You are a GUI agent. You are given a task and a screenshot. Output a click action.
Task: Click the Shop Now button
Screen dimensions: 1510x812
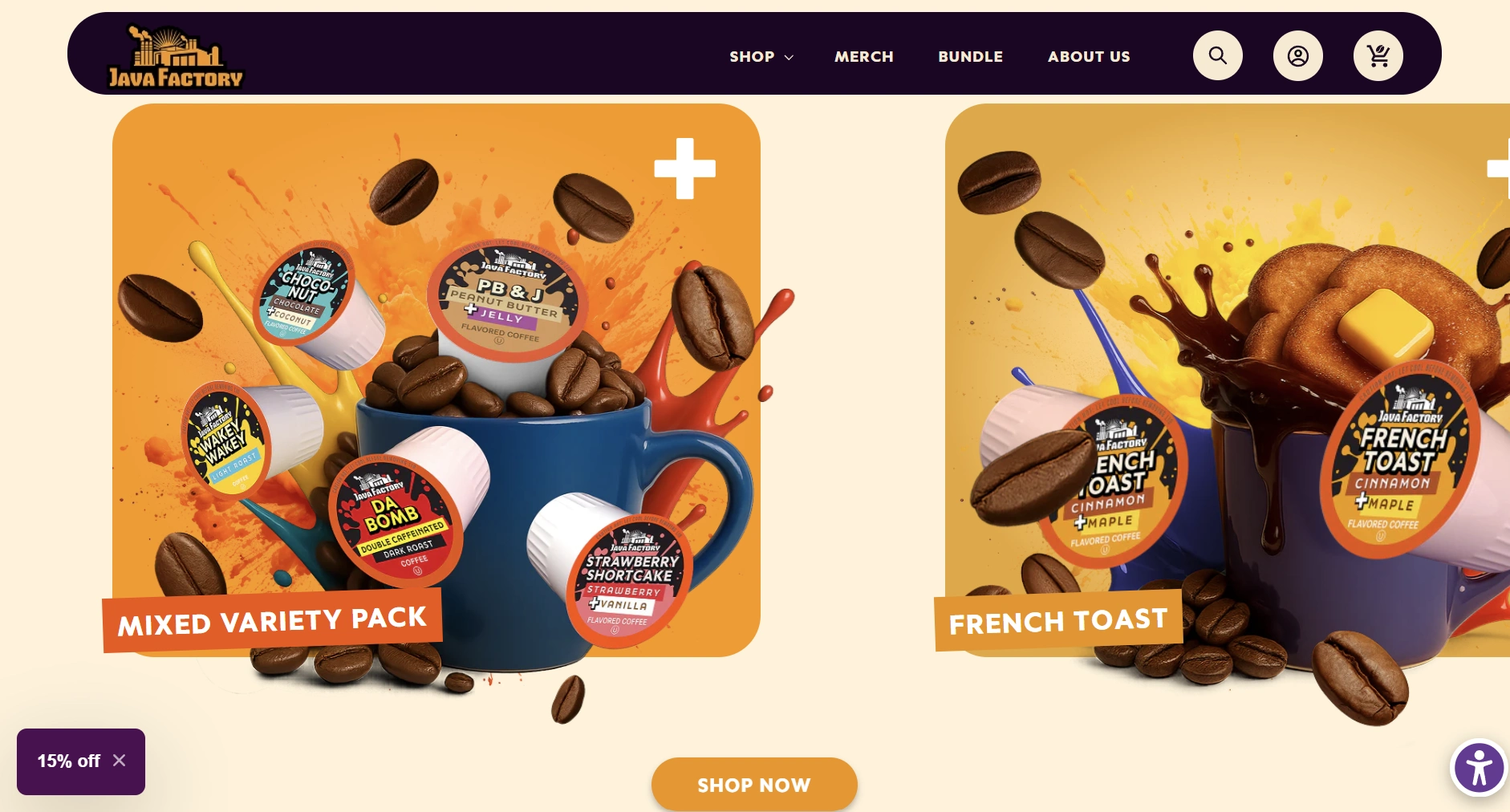[x=754, y=785]
